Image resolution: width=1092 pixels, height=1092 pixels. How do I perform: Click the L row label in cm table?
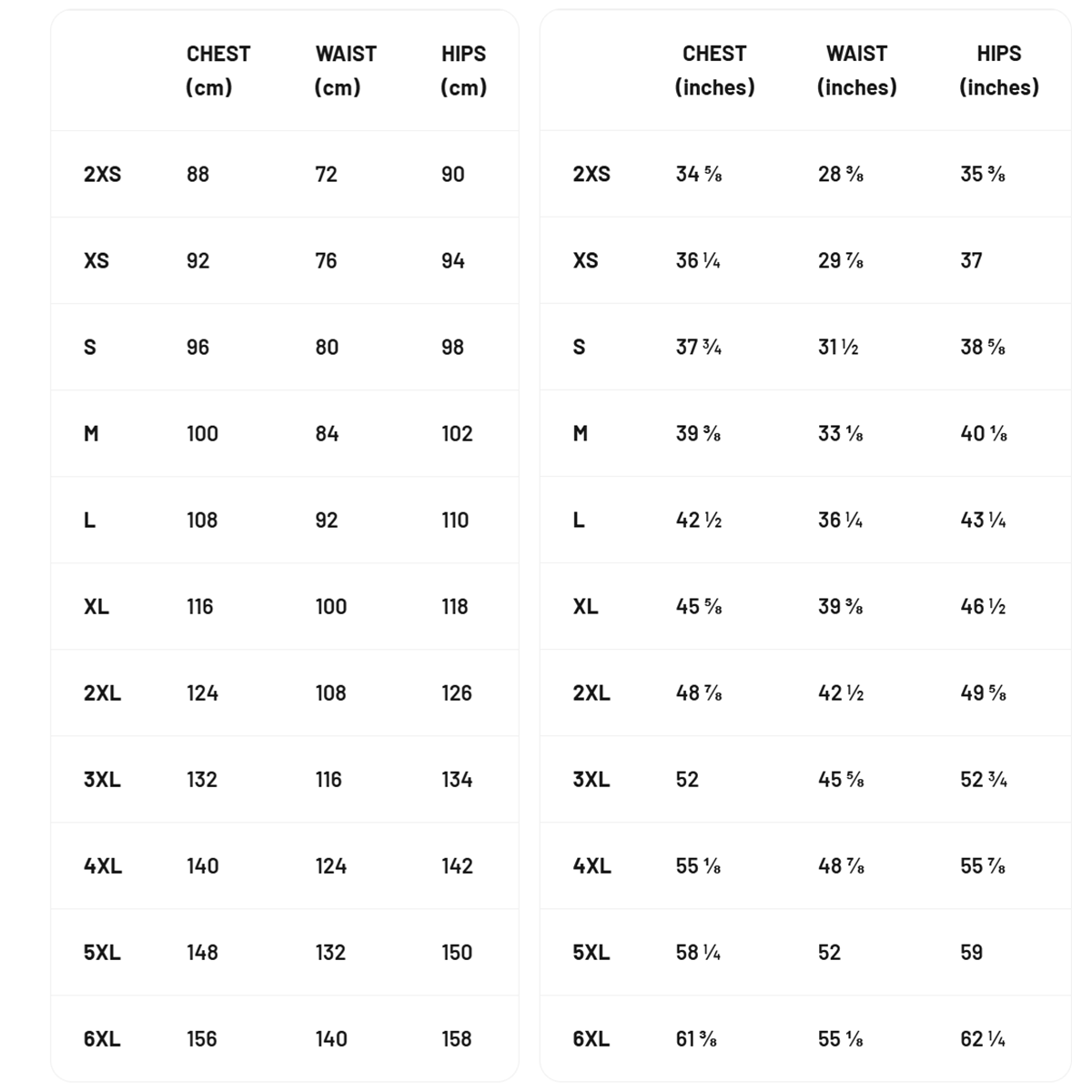89,520
